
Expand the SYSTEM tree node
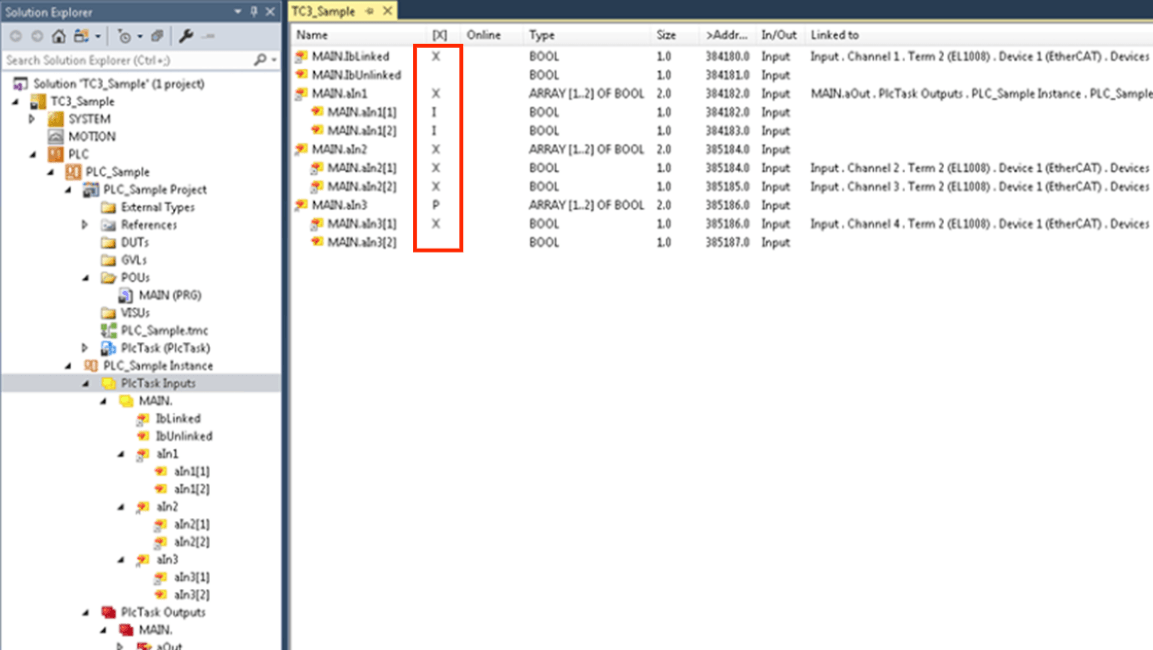pyautogui.click(x=32, y=119)
